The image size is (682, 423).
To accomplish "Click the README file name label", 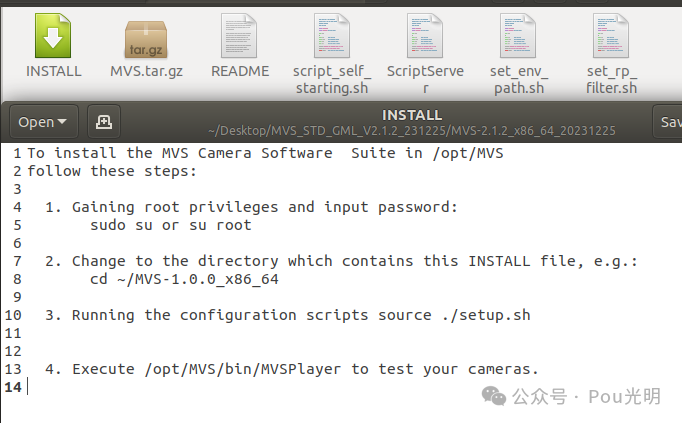I will pos(240,71).
